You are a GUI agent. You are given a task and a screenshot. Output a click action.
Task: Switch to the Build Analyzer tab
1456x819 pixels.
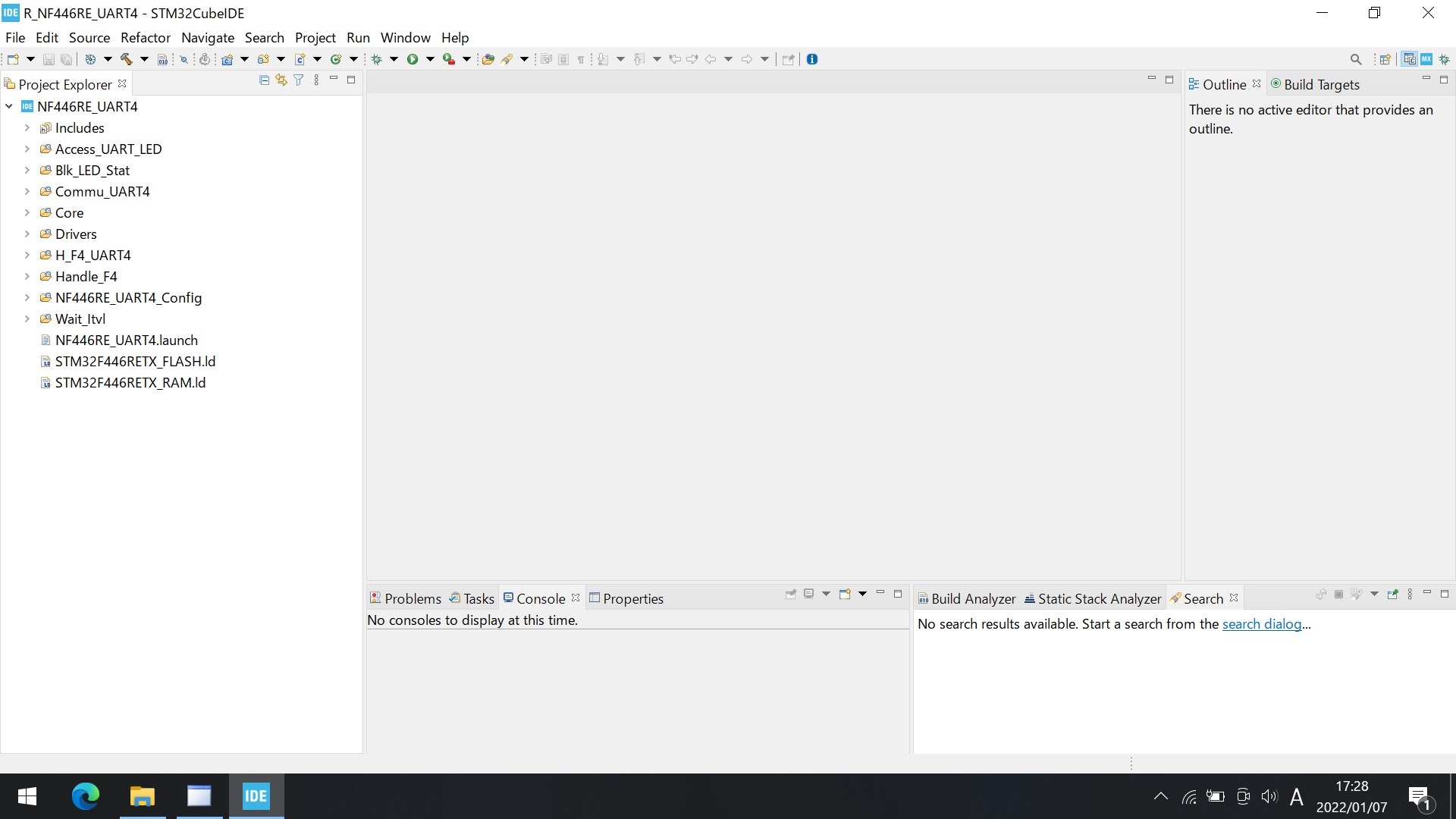point(966,598)
